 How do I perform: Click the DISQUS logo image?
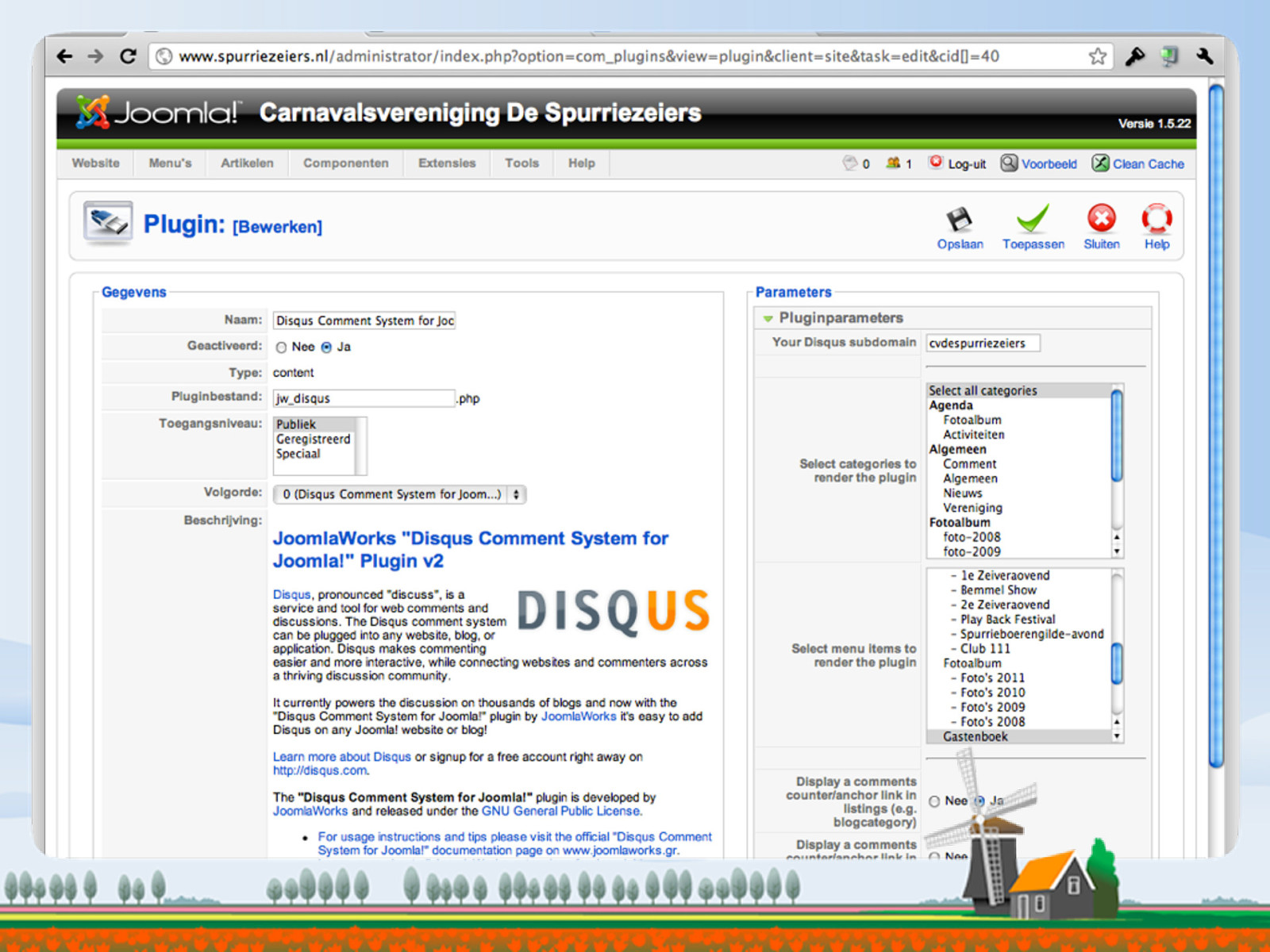click(614, 612)
